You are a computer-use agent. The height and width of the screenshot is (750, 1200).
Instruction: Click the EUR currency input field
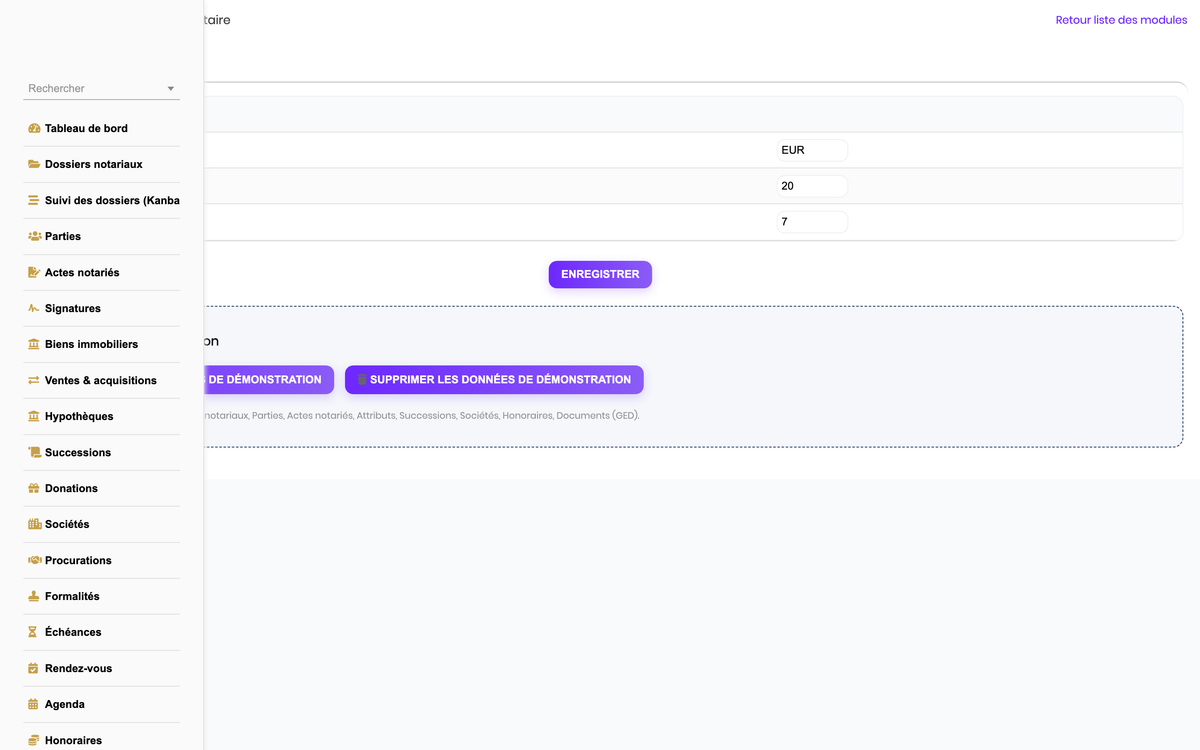pos(812,150)
